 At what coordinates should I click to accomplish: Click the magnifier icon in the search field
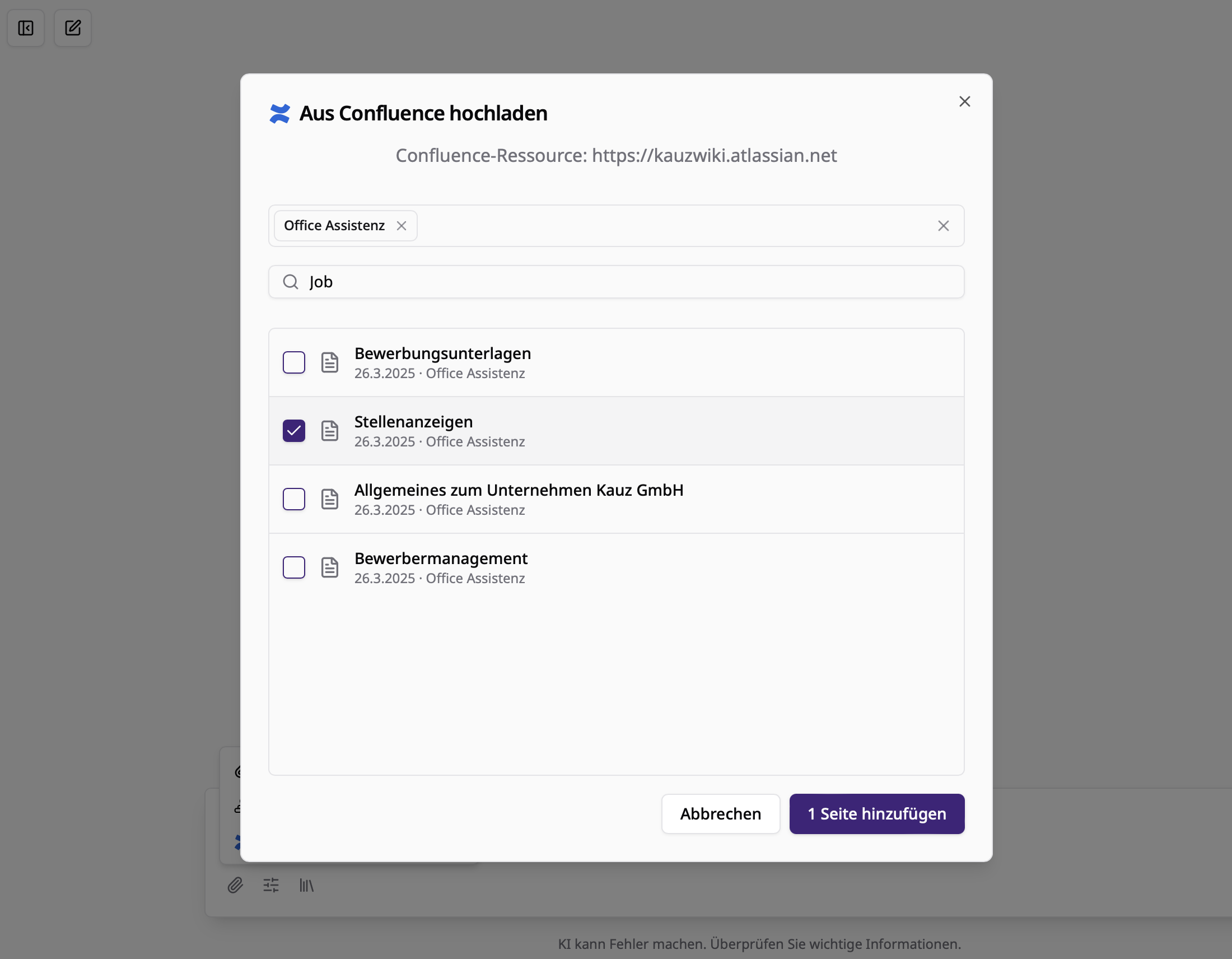coord(291,282)
